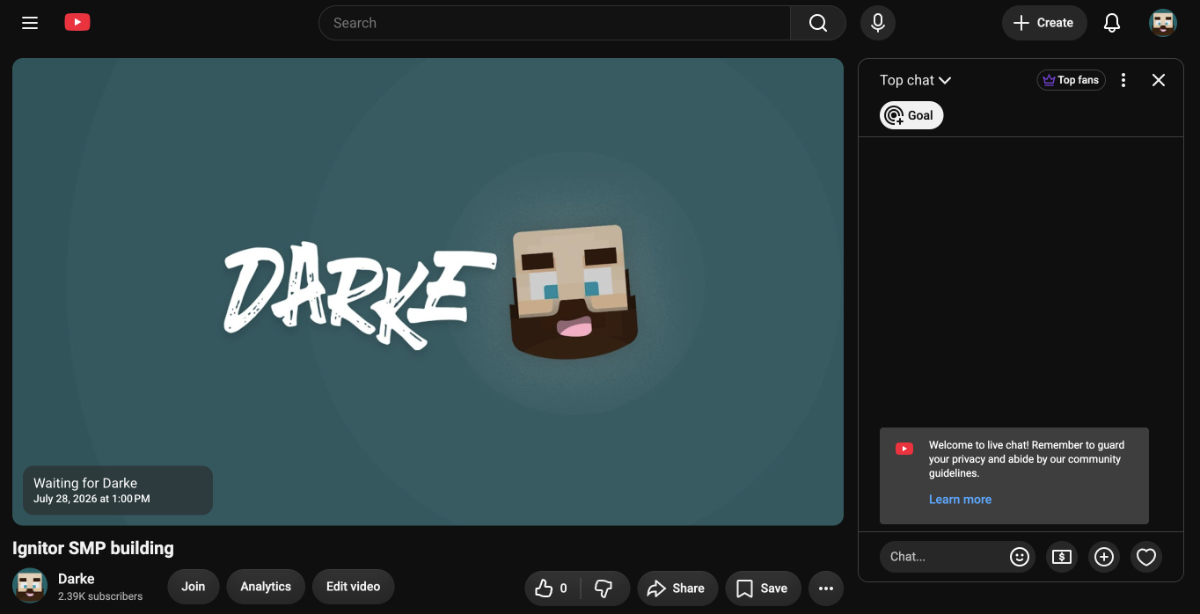Open Learn more link in chat
1200x614 pixels.
pos(960,499)
